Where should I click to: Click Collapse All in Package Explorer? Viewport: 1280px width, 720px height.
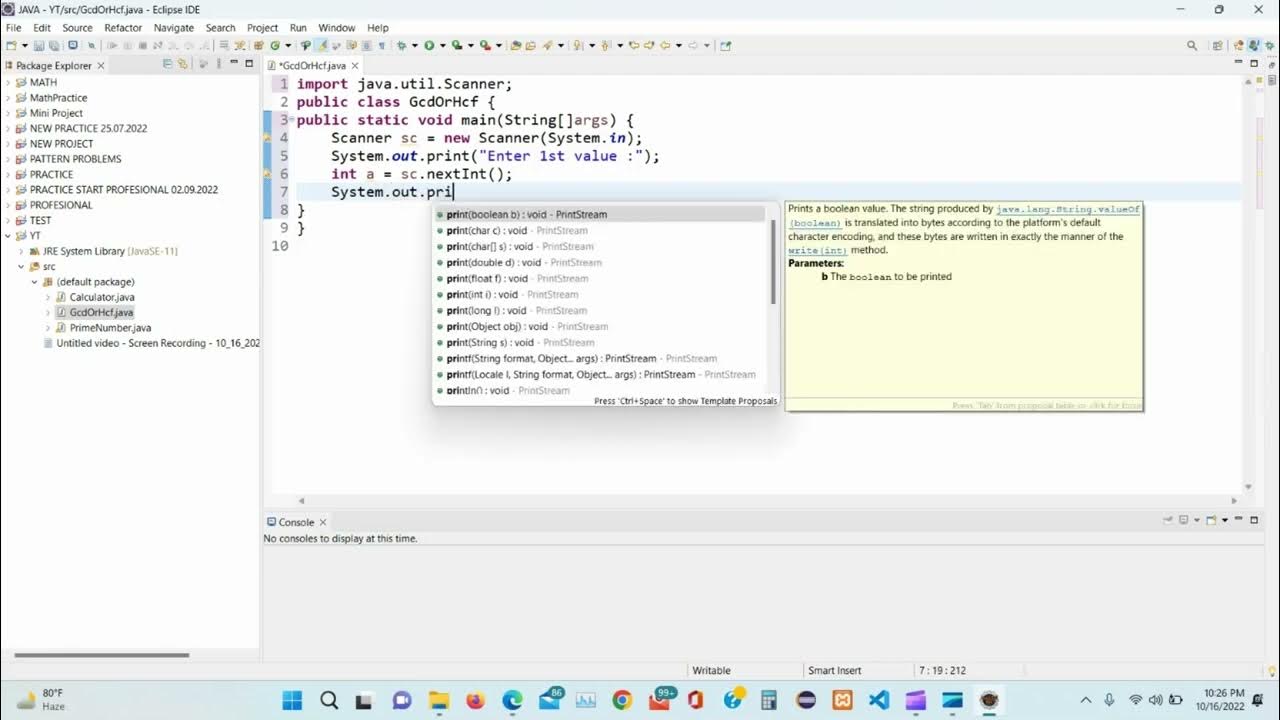point(167,64)
